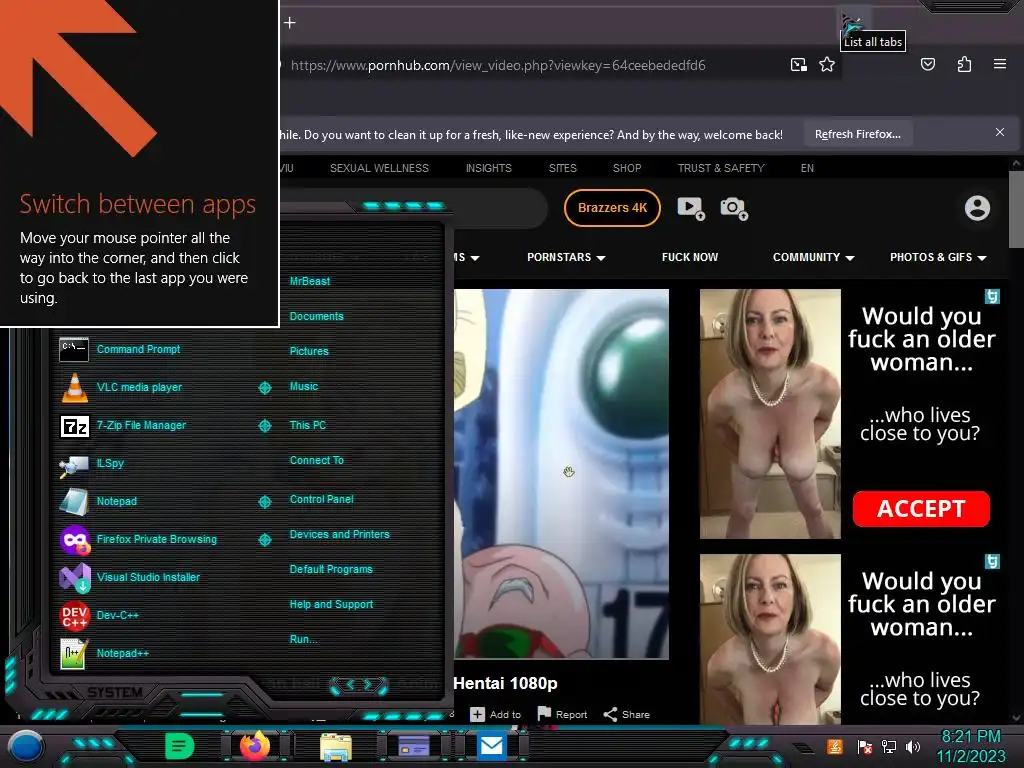
Task: Expand the Notepad jump list arrow
Action: coord(264,502)
